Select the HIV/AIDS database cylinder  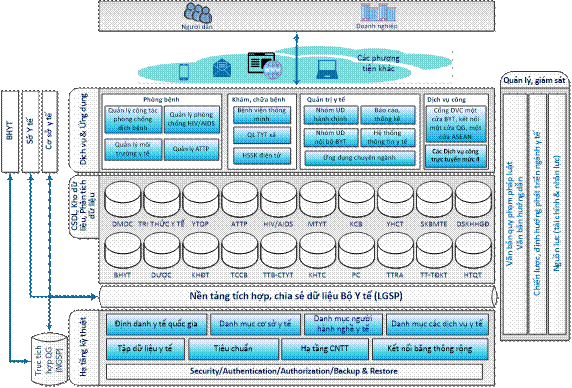(278, 200)
